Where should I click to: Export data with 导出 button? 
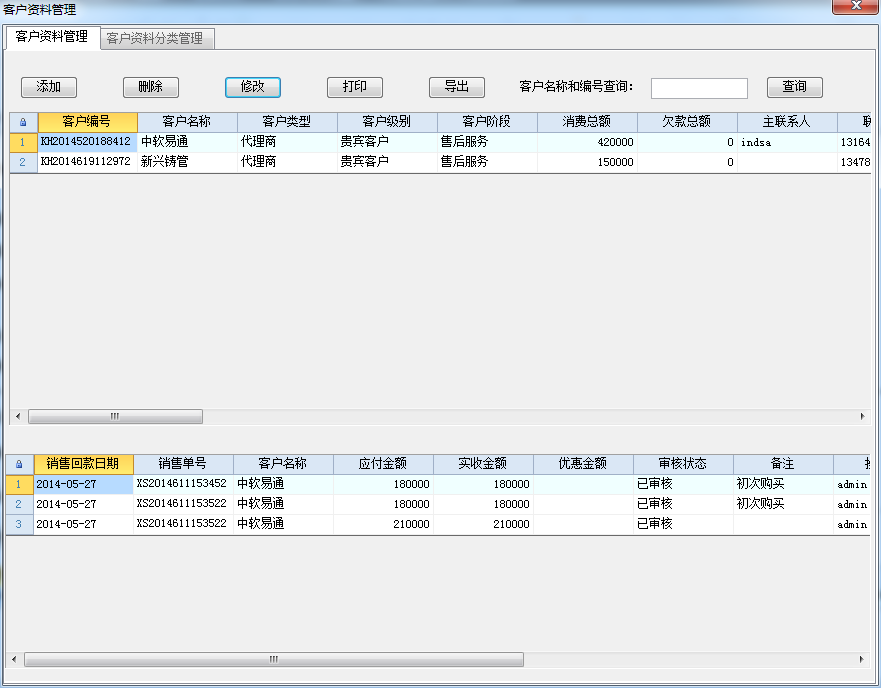click(x=456, y=87)
